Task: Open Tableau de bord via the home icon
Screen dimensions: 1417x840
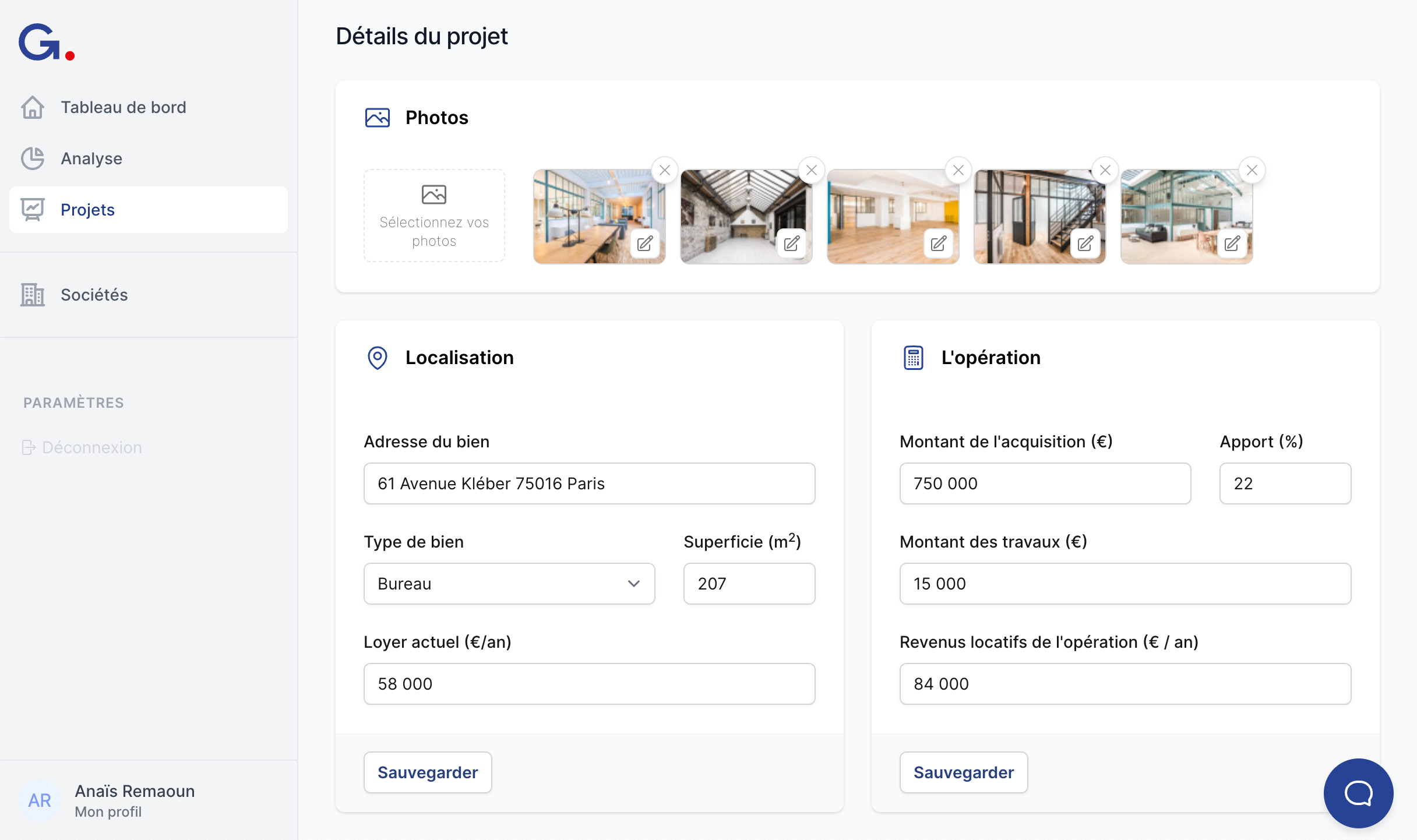Action: [x=33, y=107]
